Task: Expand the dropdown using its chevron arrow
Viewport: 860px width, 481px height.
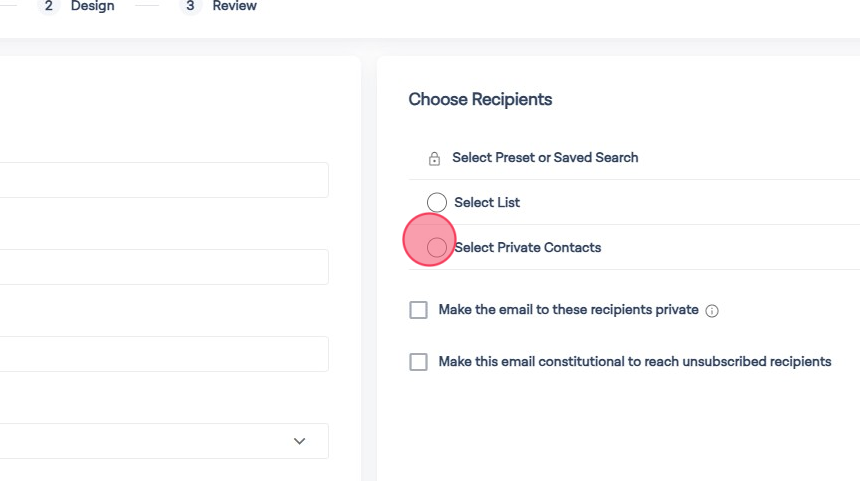Action: click(299, 441)
